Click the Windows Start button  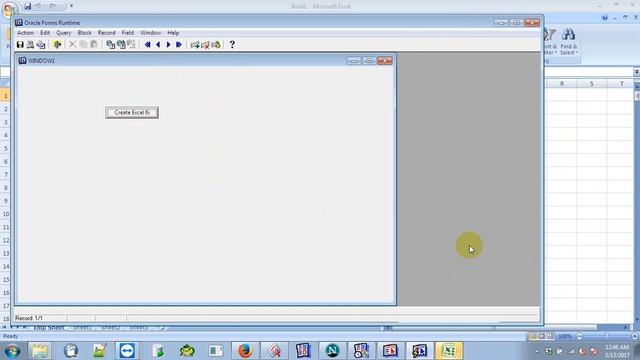12,351
